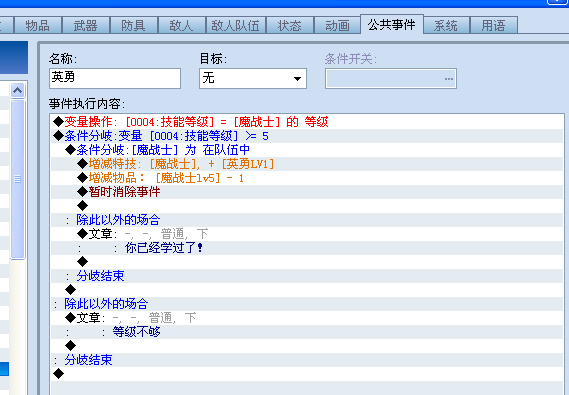The image size is (569, 395).
Task: Select the indented 分歧结束 line
Action: tap(307, 276)
